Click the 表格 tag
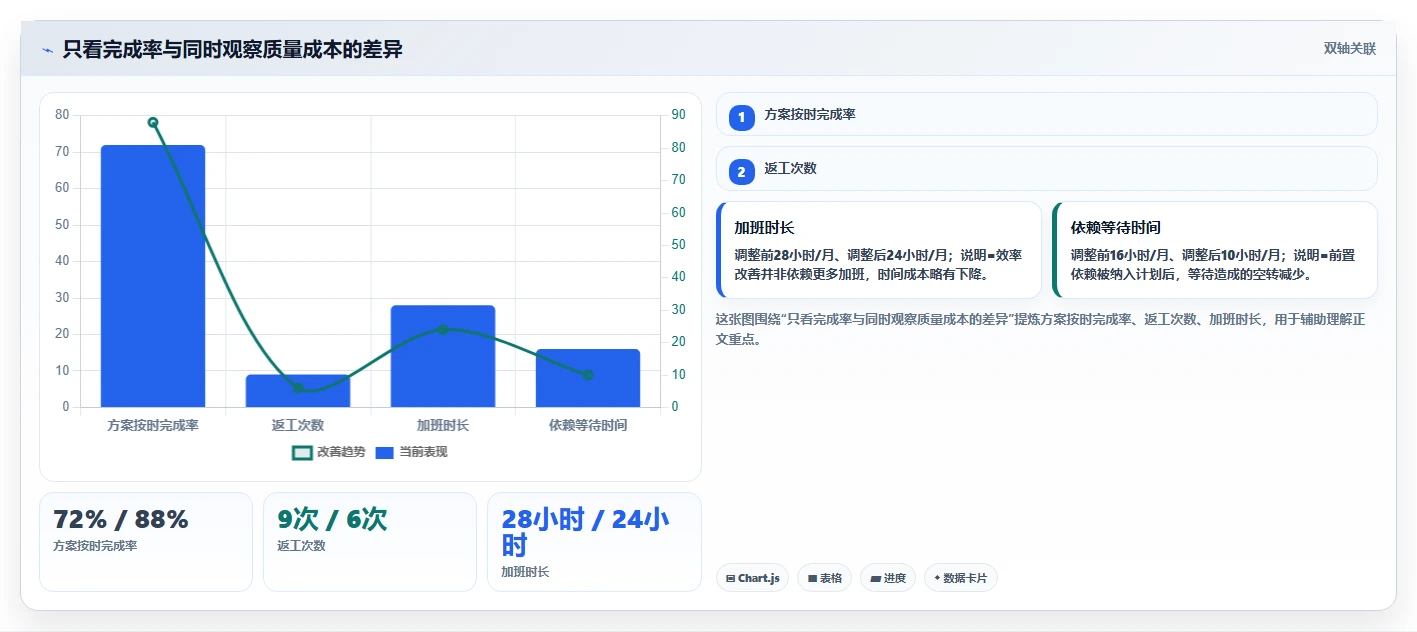 tap(824, 578)
